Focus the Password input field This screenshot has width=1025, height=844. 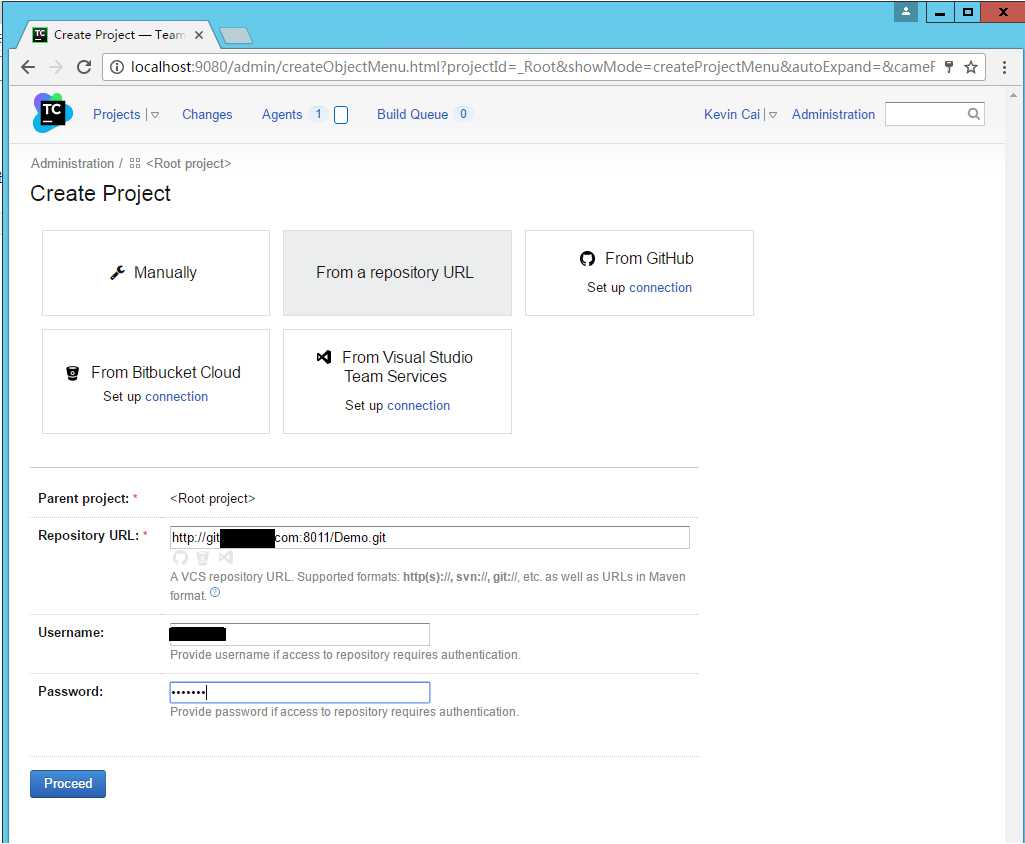click(x=299, y=692)
